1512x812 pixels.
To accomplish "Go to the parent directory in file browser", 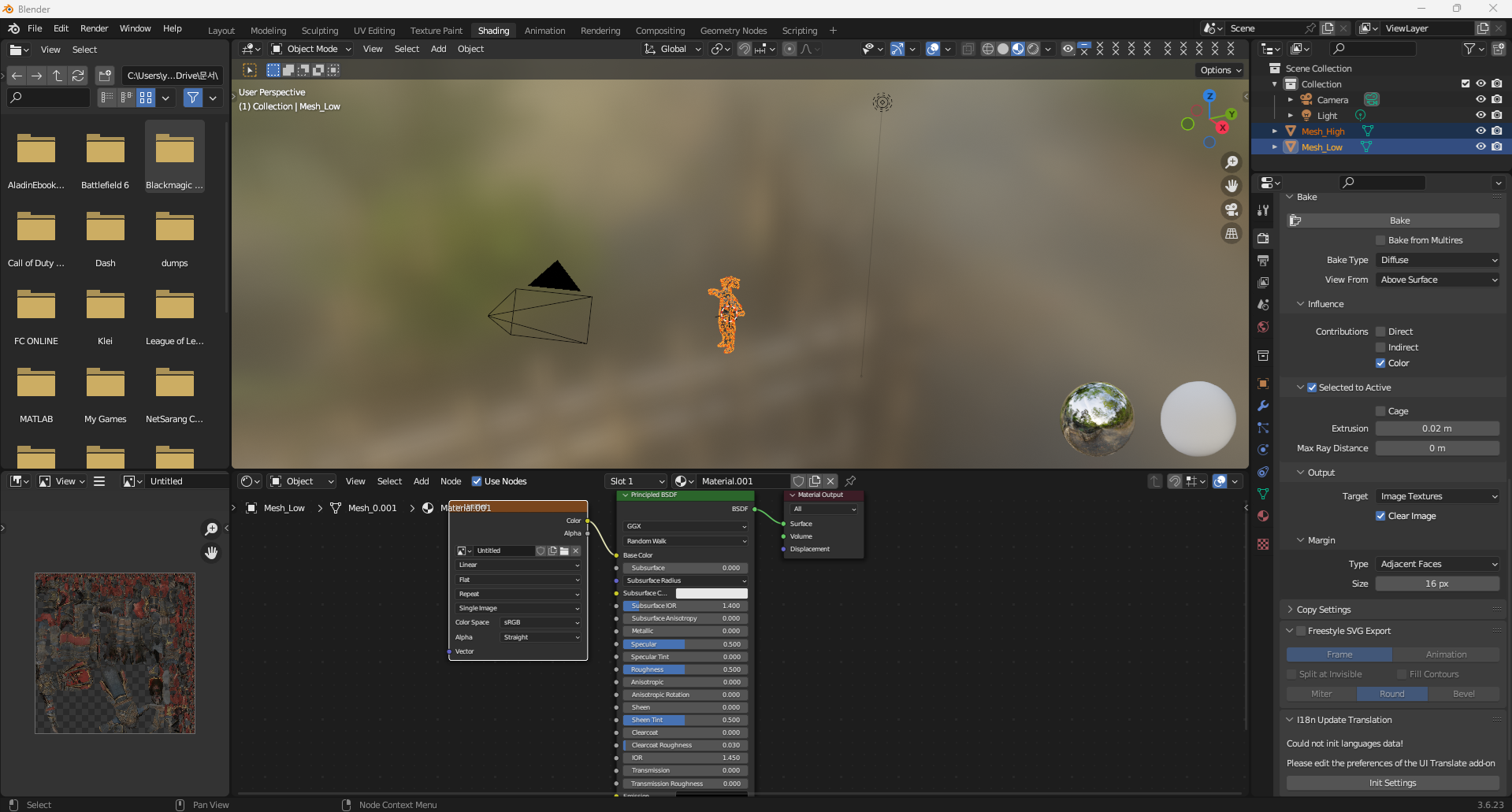I will pyautogui.click(x=58, y=76).
